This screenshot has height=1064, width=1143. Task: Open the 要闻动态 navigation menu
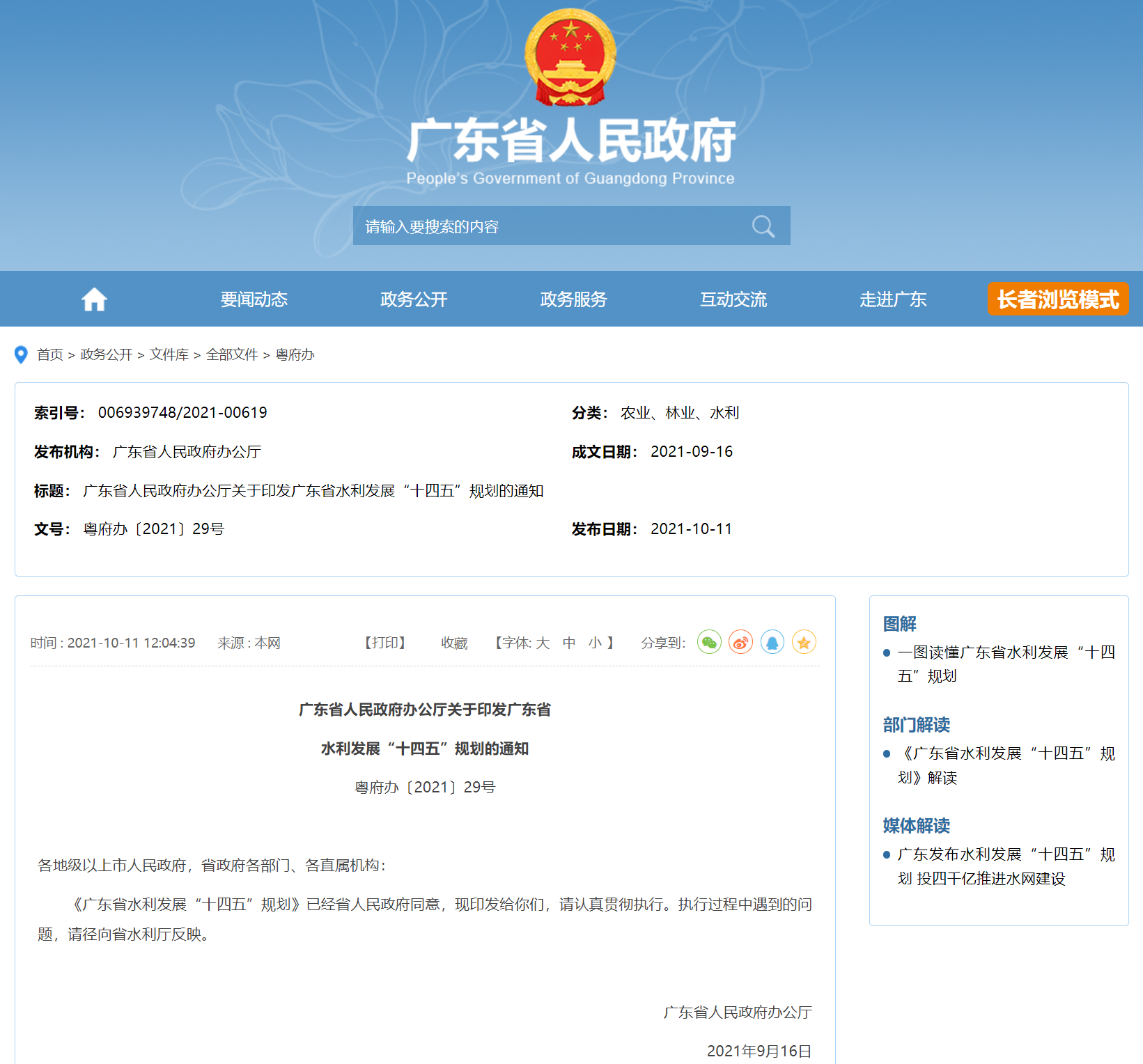point(254,299)
